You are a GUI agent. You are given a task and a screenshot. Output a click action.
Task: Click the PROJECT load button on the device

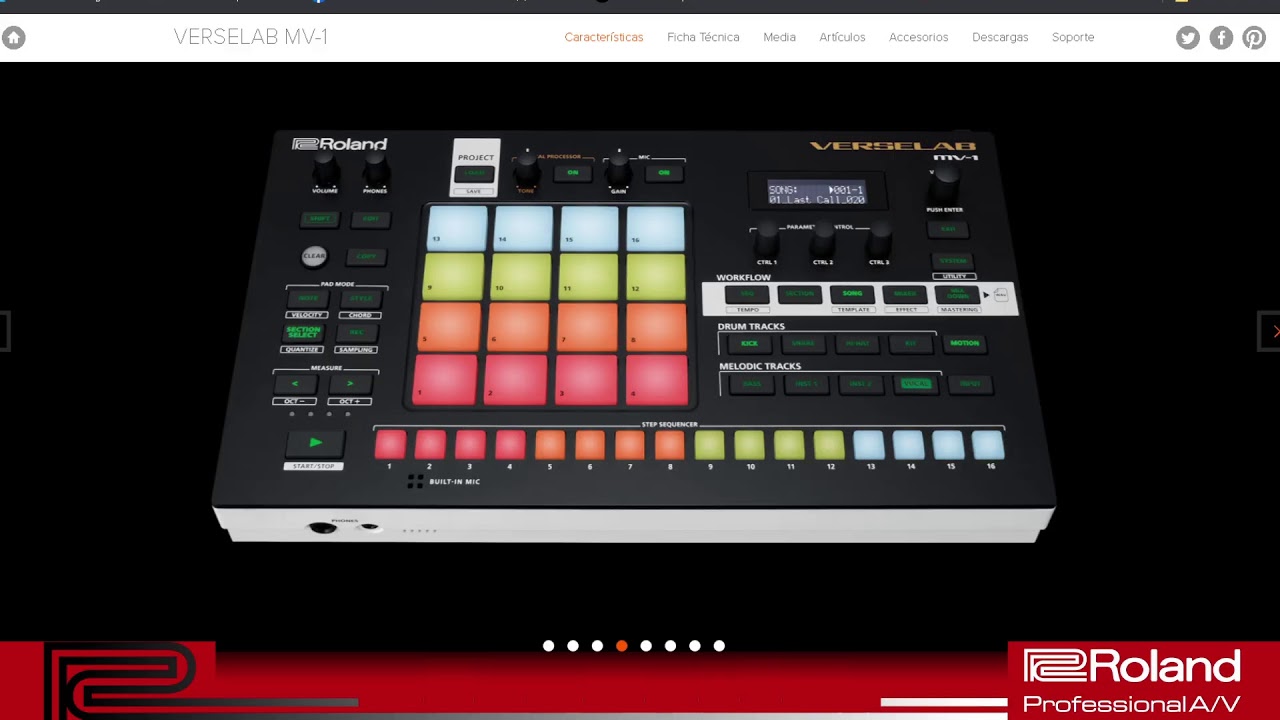point(474,174)
